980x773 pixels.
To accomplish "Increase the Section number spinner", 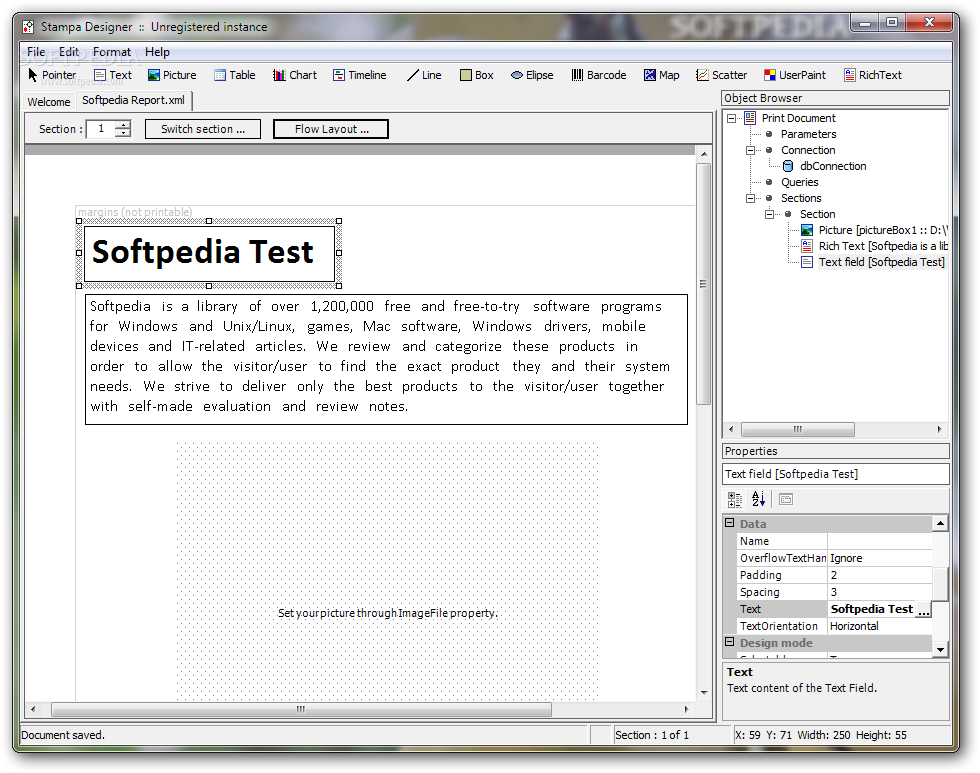I will coord(124,125).
